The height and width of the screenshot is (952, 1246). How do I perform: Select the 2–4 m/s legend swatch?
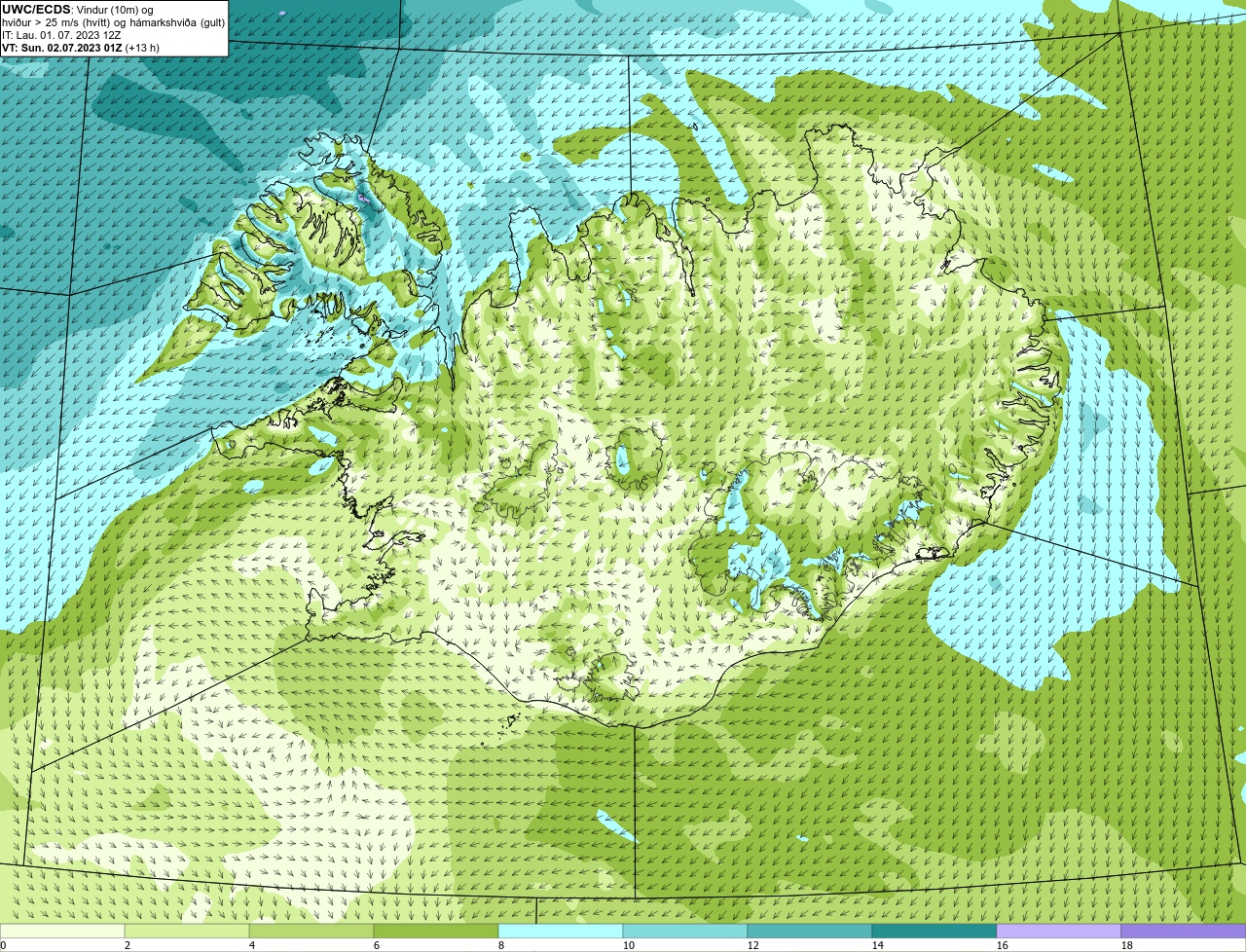[x=187, y=931]
